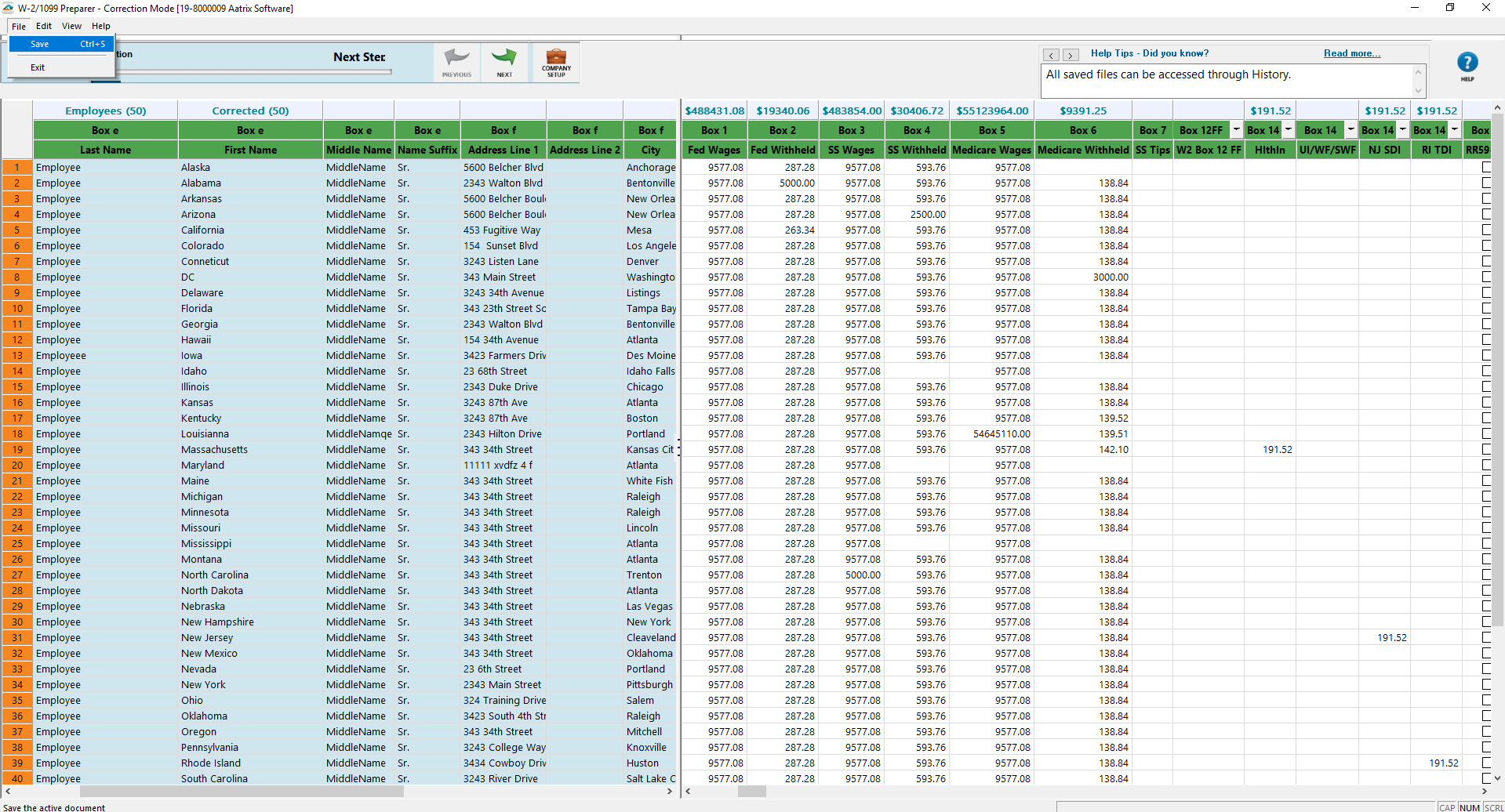Viewport: 1505px width, 812px height.
Task: Follow the Read more... link
Action: [x=1351, y=53]
